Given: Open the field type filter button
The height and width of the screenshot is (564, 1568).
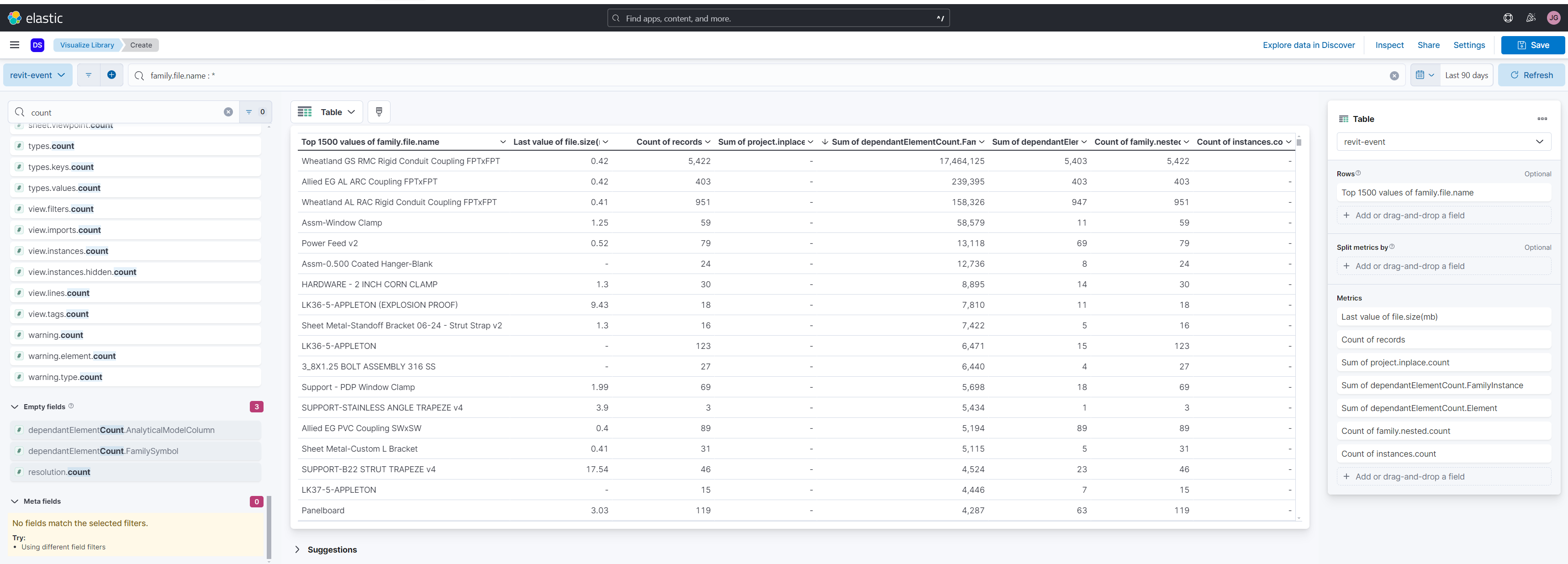Looking at the screenshot, I should [256, 112].
